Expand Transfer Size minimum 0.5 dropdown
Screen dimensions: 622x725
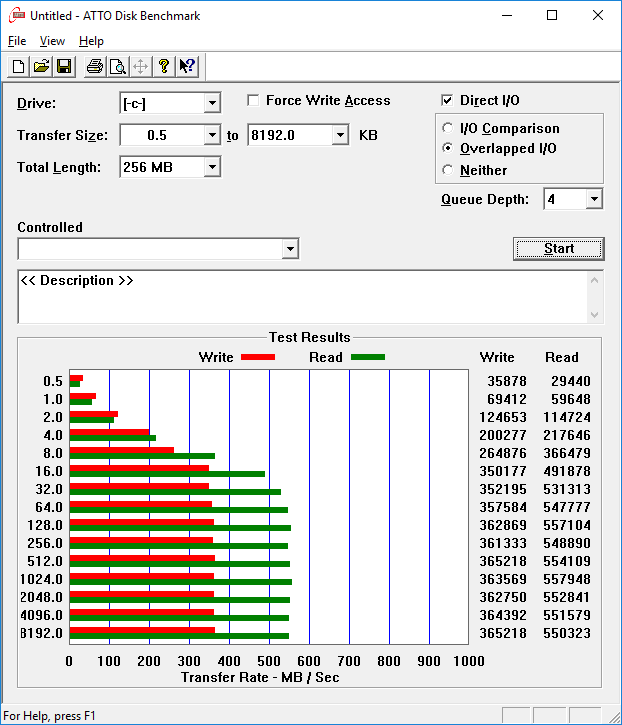pos(212,135)
